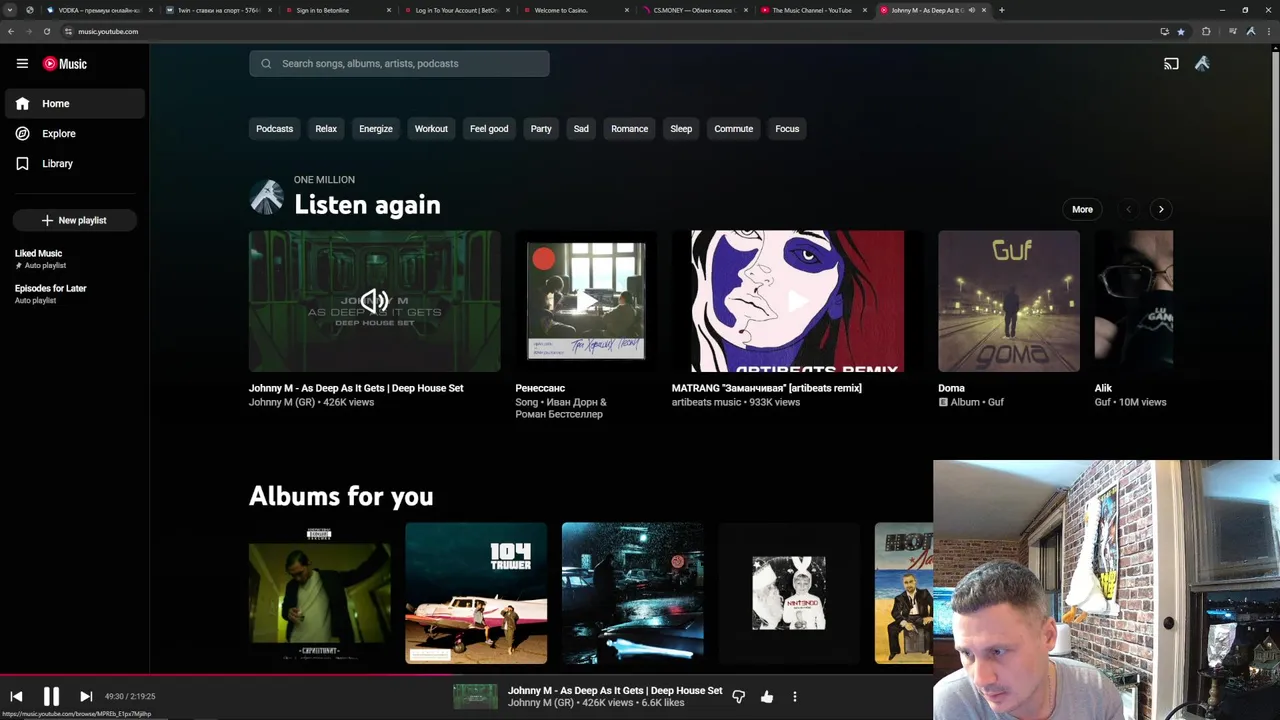1280x720 pixels.
Task: Open a new browser tab
Action: click(1001, 10)
